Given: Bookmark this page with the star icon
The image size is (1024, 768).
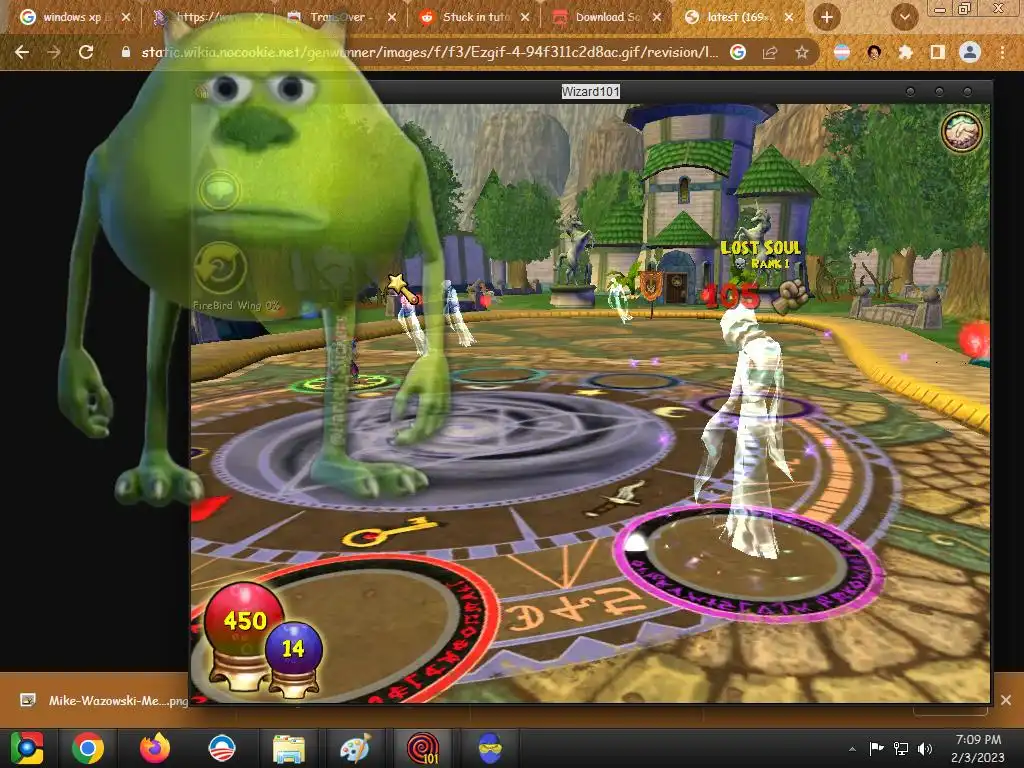Looking at the screenshot, I should pos(802,52).
